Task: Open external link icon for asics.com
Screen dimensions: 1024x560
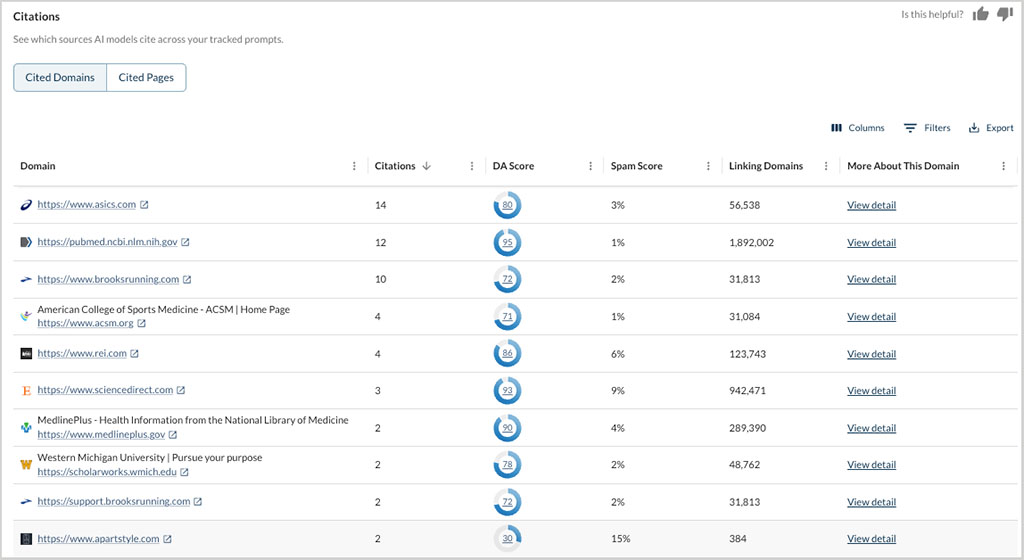Action: pos(144,204)
